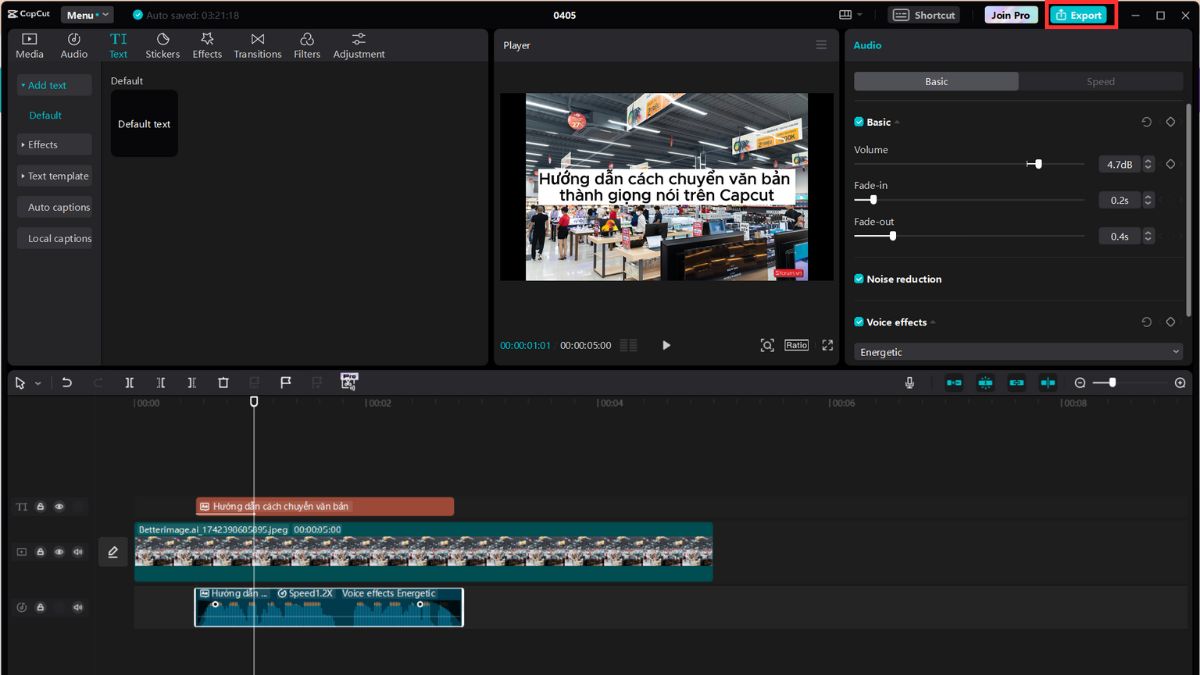The width and height of the screenshot is (1200, 675).
Task: Reset the Basic audio settings
Action: click(x=1146, y=122)
